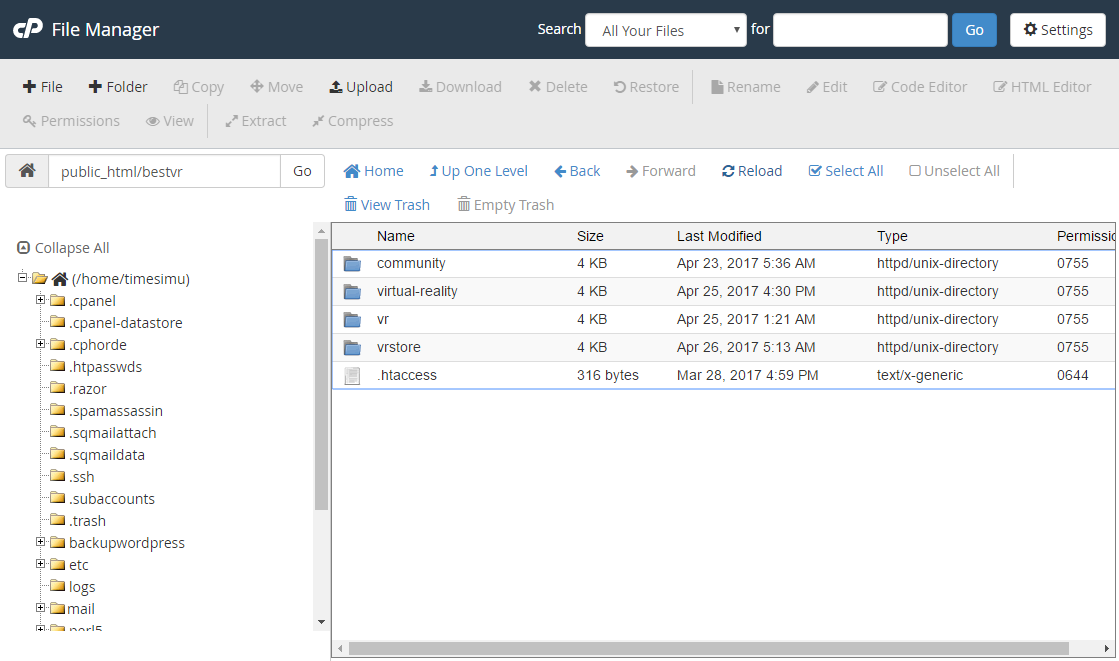Image resolution: width=1119 pixels, height=661 pixels.
Task: Navigate Back in the file browser
Action: 577,171
